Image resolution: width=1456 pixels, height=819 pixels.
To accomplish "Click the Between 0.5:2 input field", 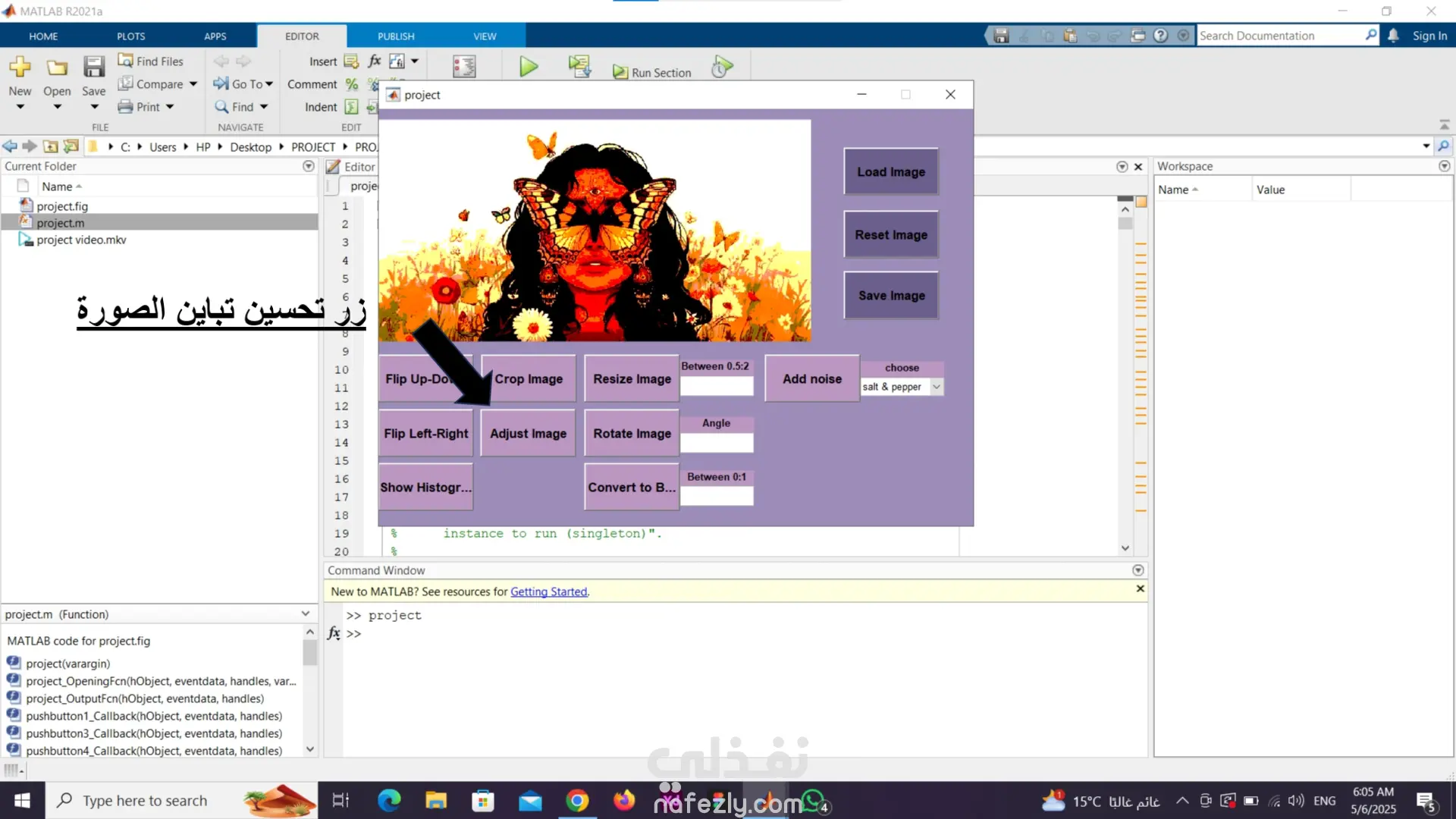I will 717,386.
